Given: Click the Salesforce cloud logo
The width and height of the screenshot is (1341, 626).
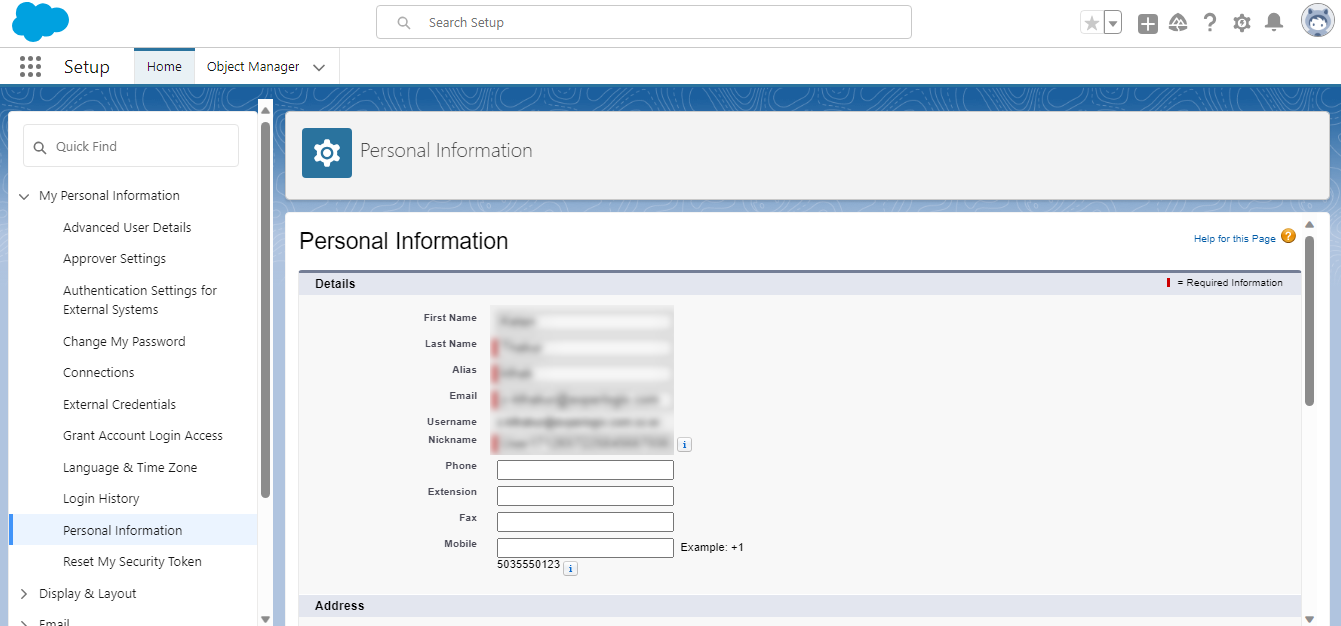Looking at the screenshot, I should point(41,22).
